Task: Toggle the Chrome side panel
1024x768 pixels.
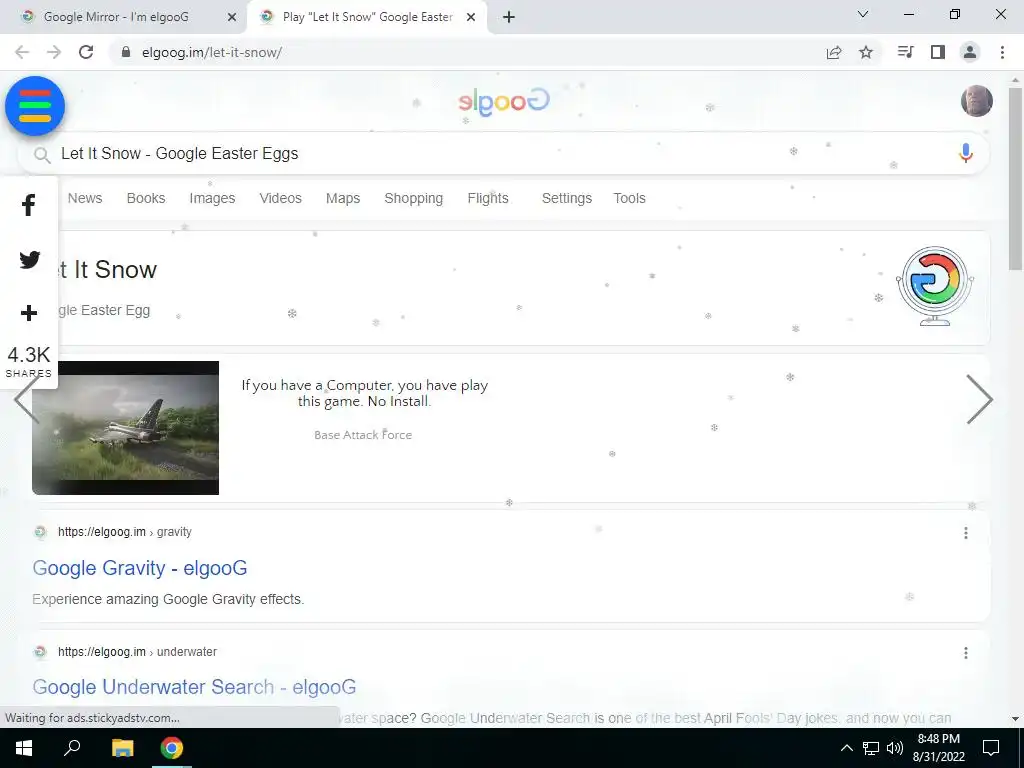Action: [938, 52]
